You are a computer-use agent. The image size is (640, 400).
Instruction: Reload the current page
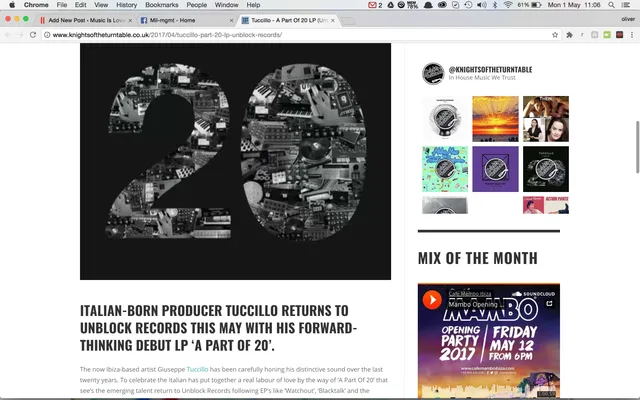click(33, 35)
